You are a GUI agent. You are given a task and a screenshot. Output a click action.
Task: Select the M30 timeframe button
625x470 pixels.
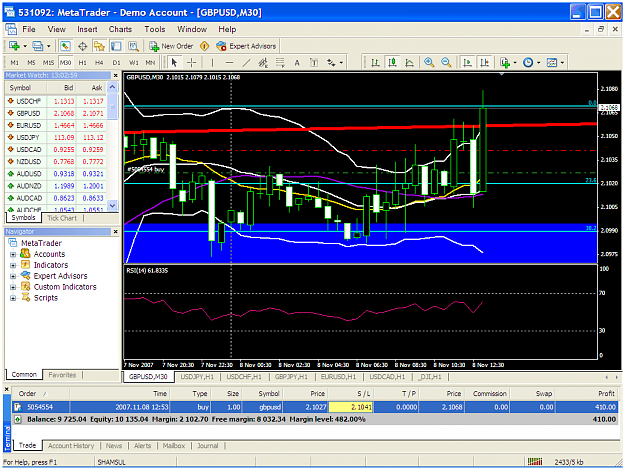point(65,63)
